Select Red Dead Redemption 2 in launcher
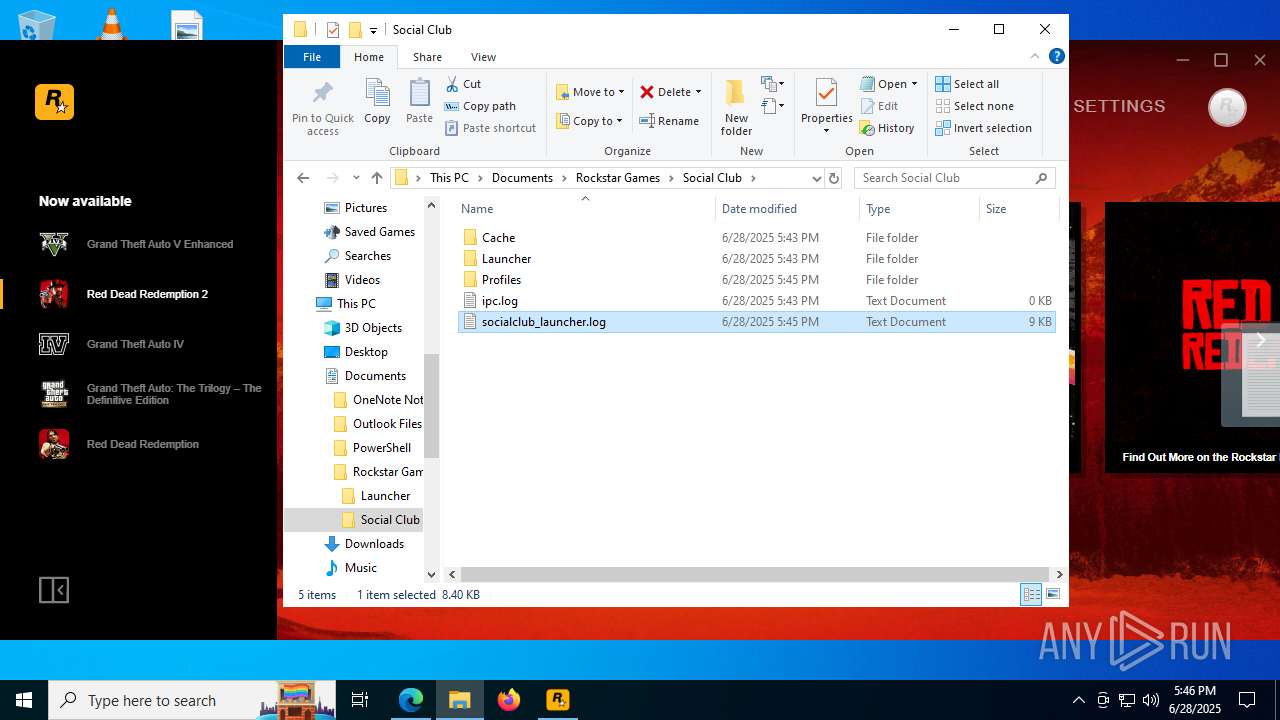1280x720 pixels. point(138,294)
